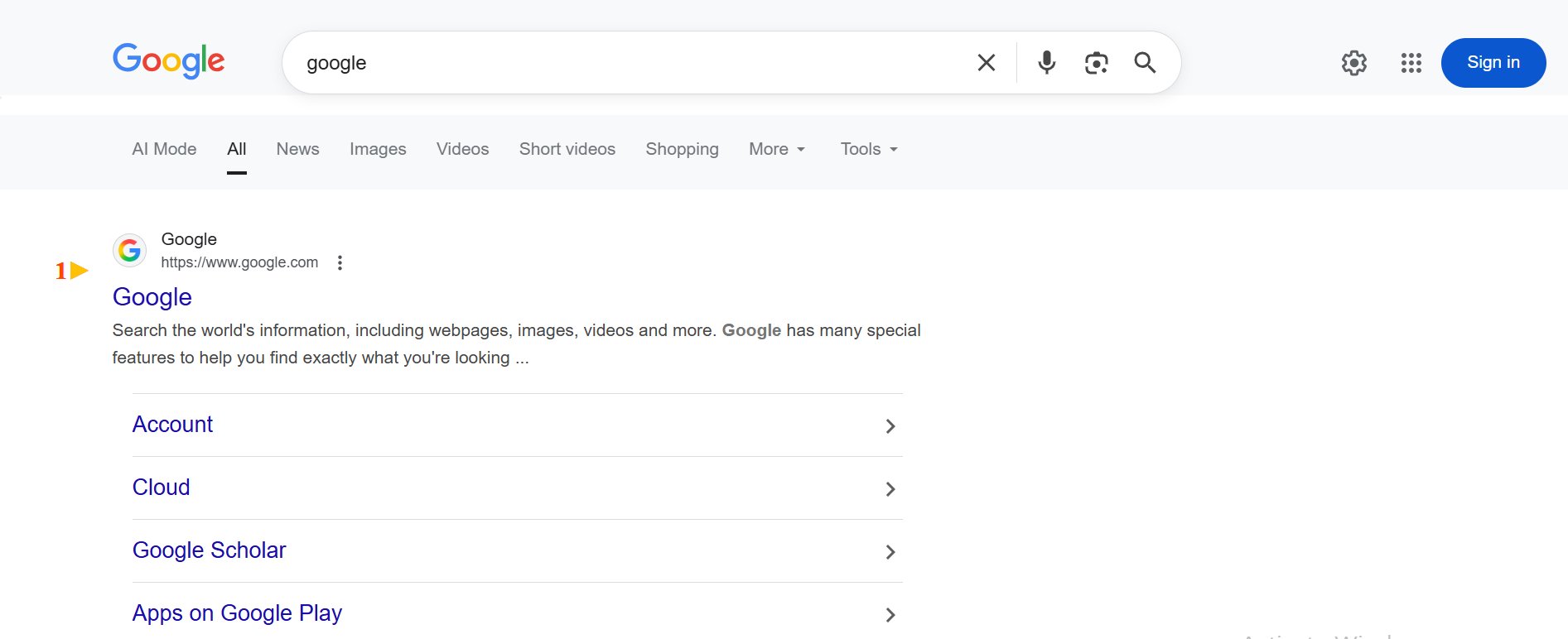This screenshot has width=1568, height=639.
Task: Switch to the Videos tab
Action: pos(462,149)
